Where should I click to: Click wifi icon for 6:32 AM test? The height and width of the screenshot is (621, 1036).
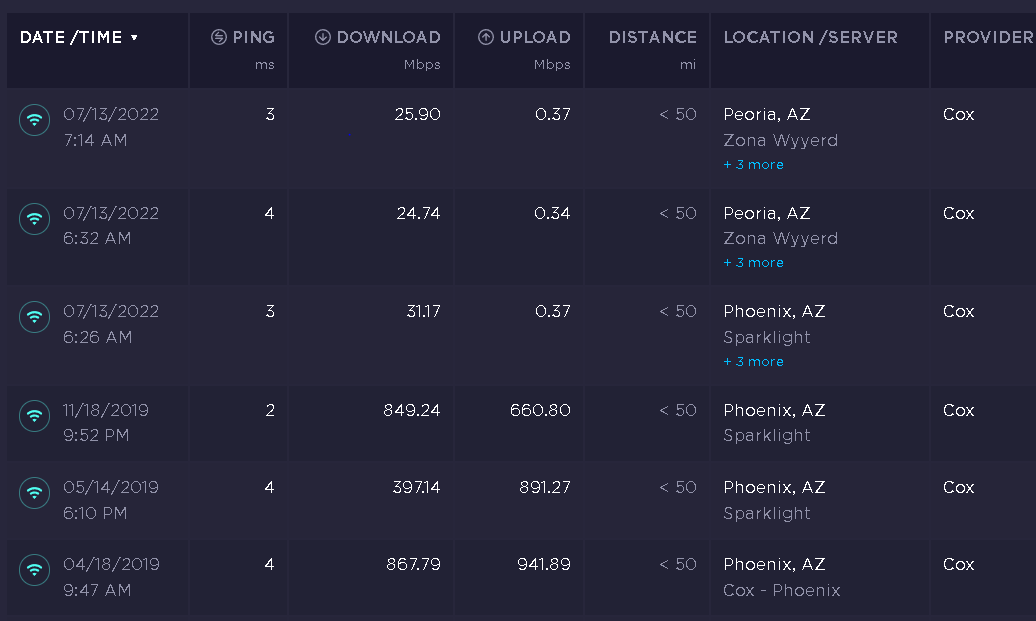click(34, 219)
